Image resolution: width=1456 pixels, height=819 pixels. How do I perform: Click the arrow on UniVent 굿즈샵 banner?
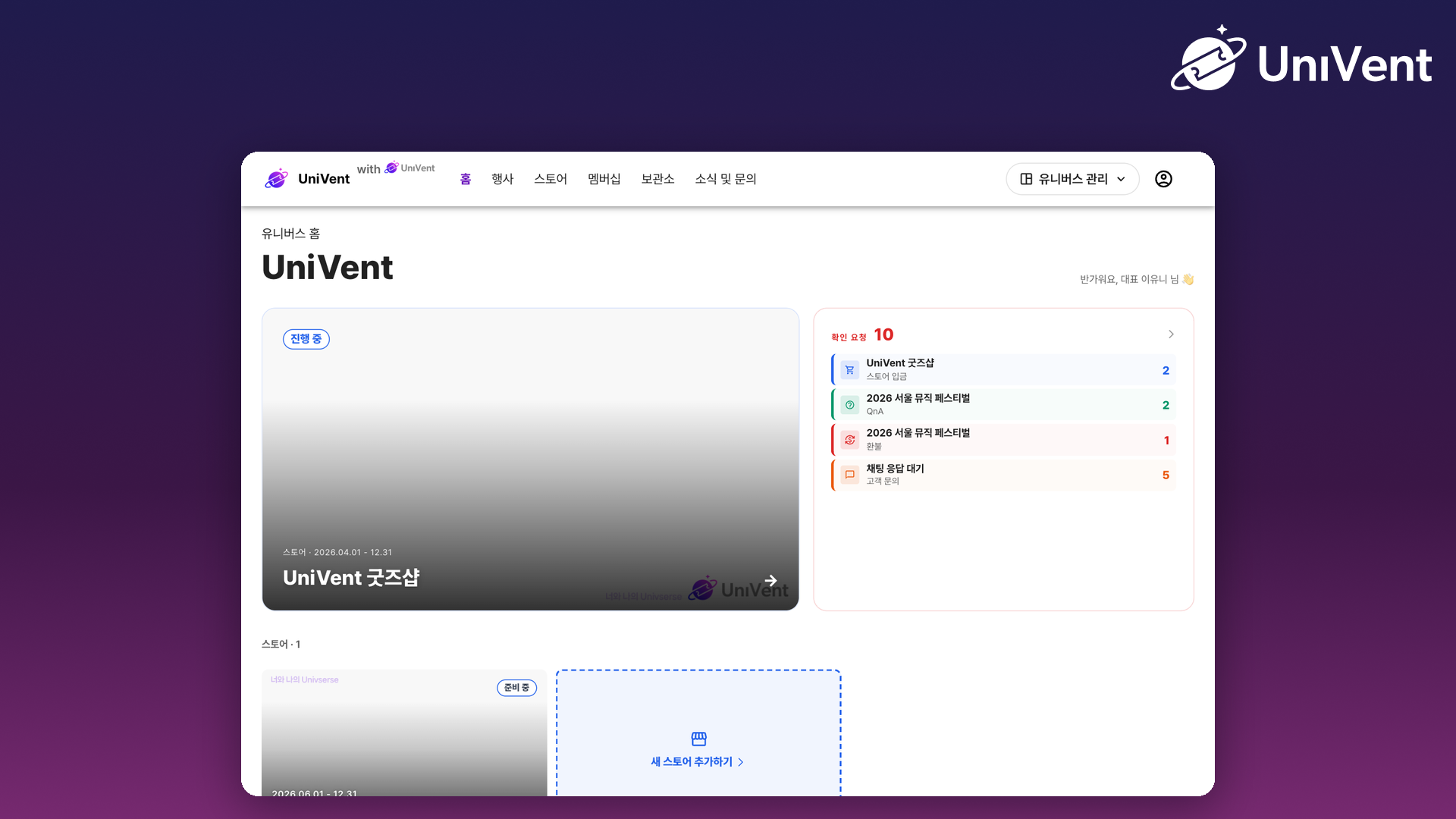coord(770,581)
